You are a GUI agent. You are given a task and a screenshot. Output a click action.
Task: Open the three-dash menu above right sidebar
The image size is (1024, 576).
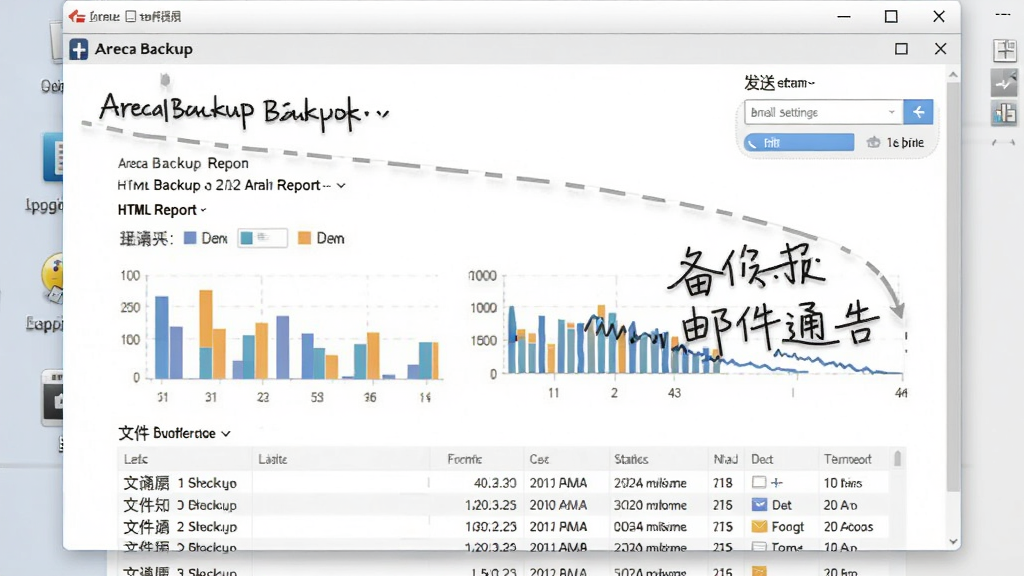1003,14
